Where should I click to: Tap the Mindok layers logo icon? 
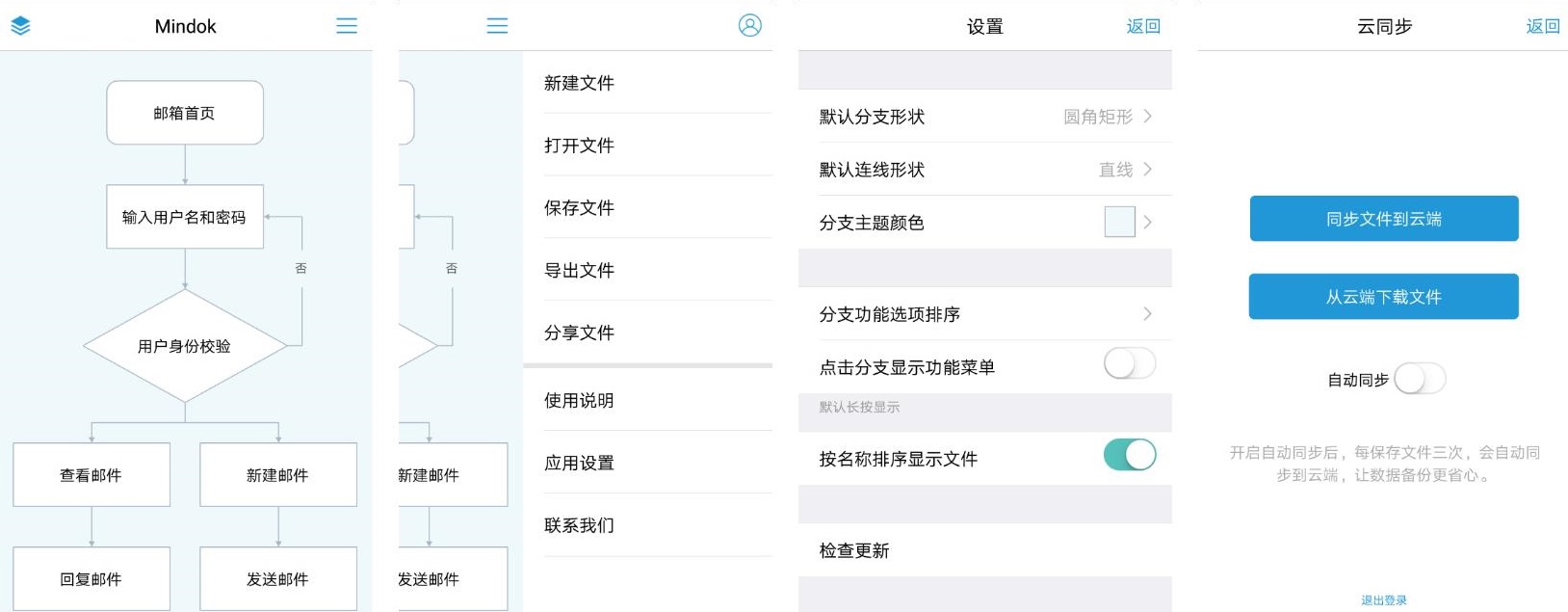(x=20, y=26)
